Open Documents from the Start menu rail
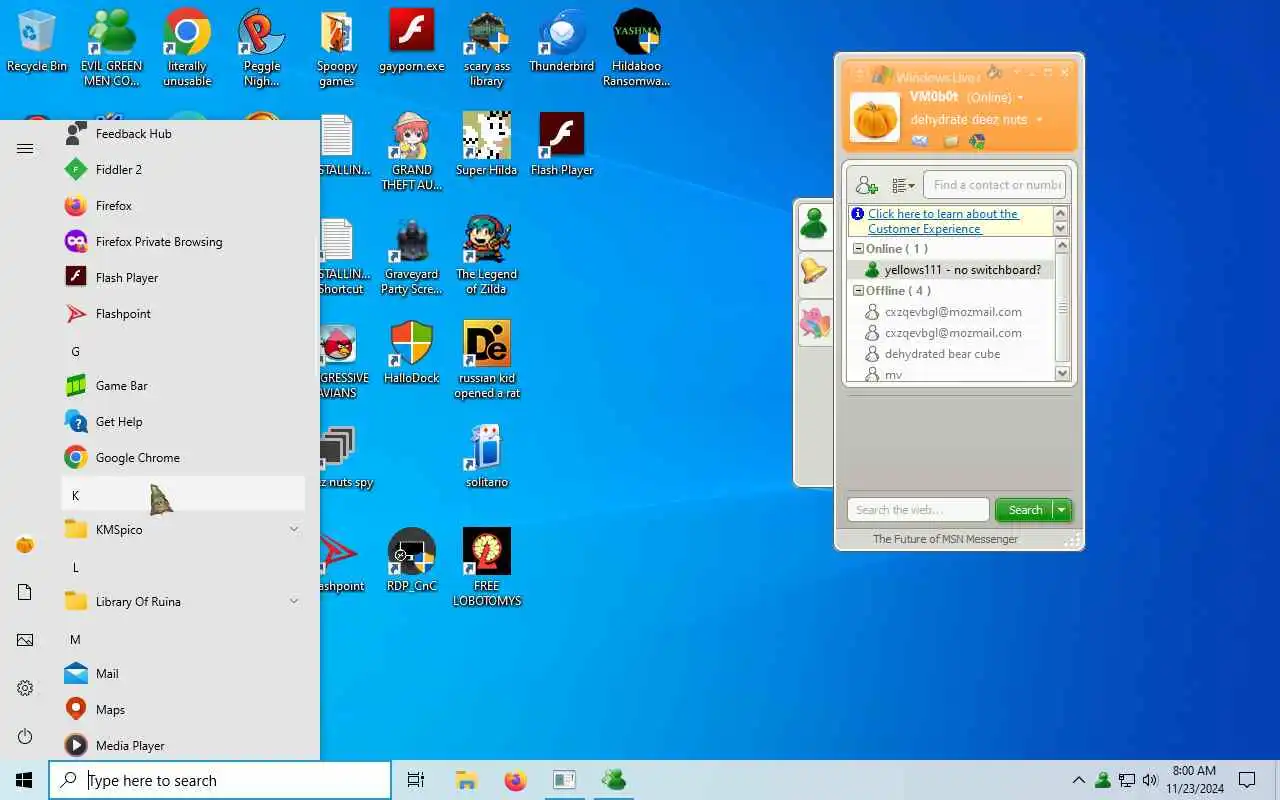The image size is (1280, 800). point(25,593)
